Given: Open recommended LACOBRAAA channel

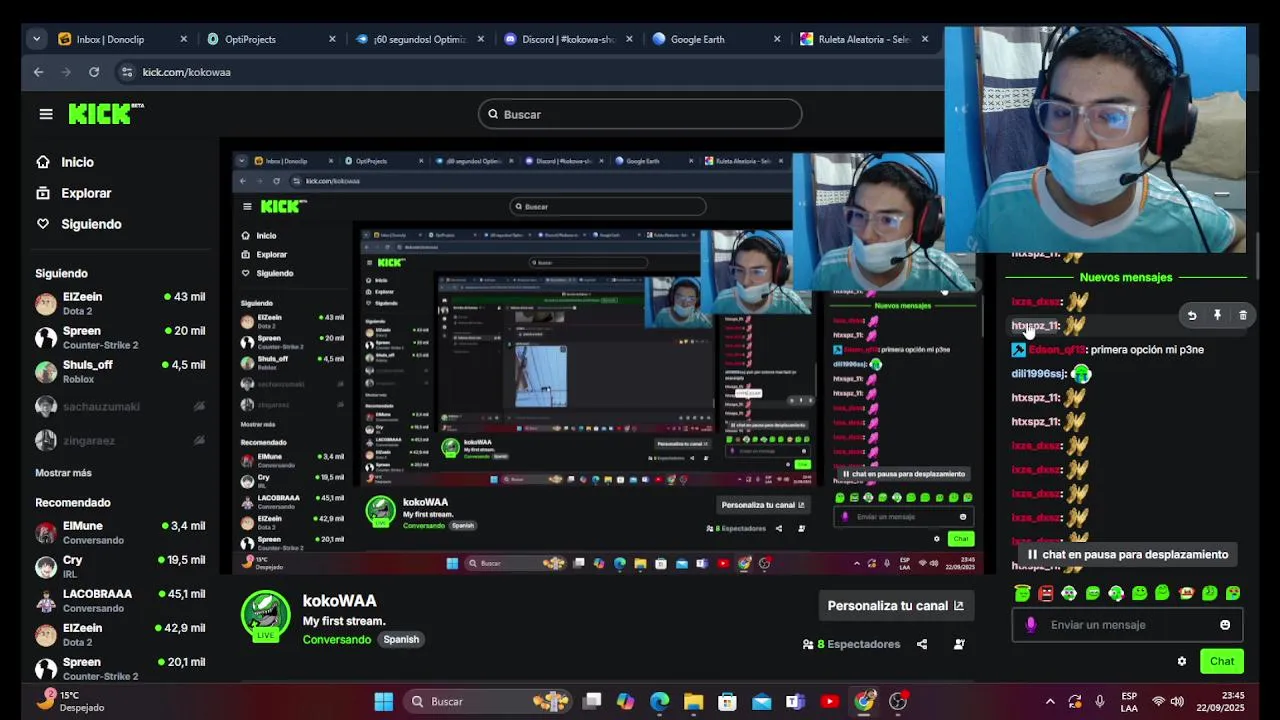Looking at the screenshot, I should [121, 600].
